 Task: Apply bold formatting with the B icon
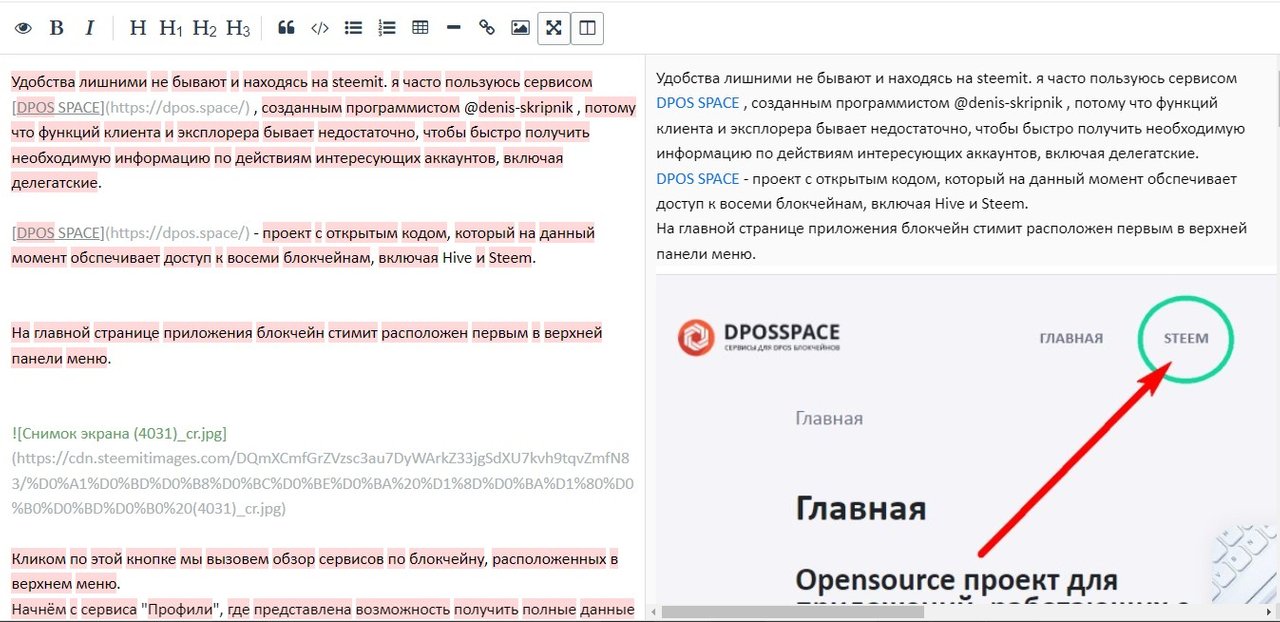57,28
